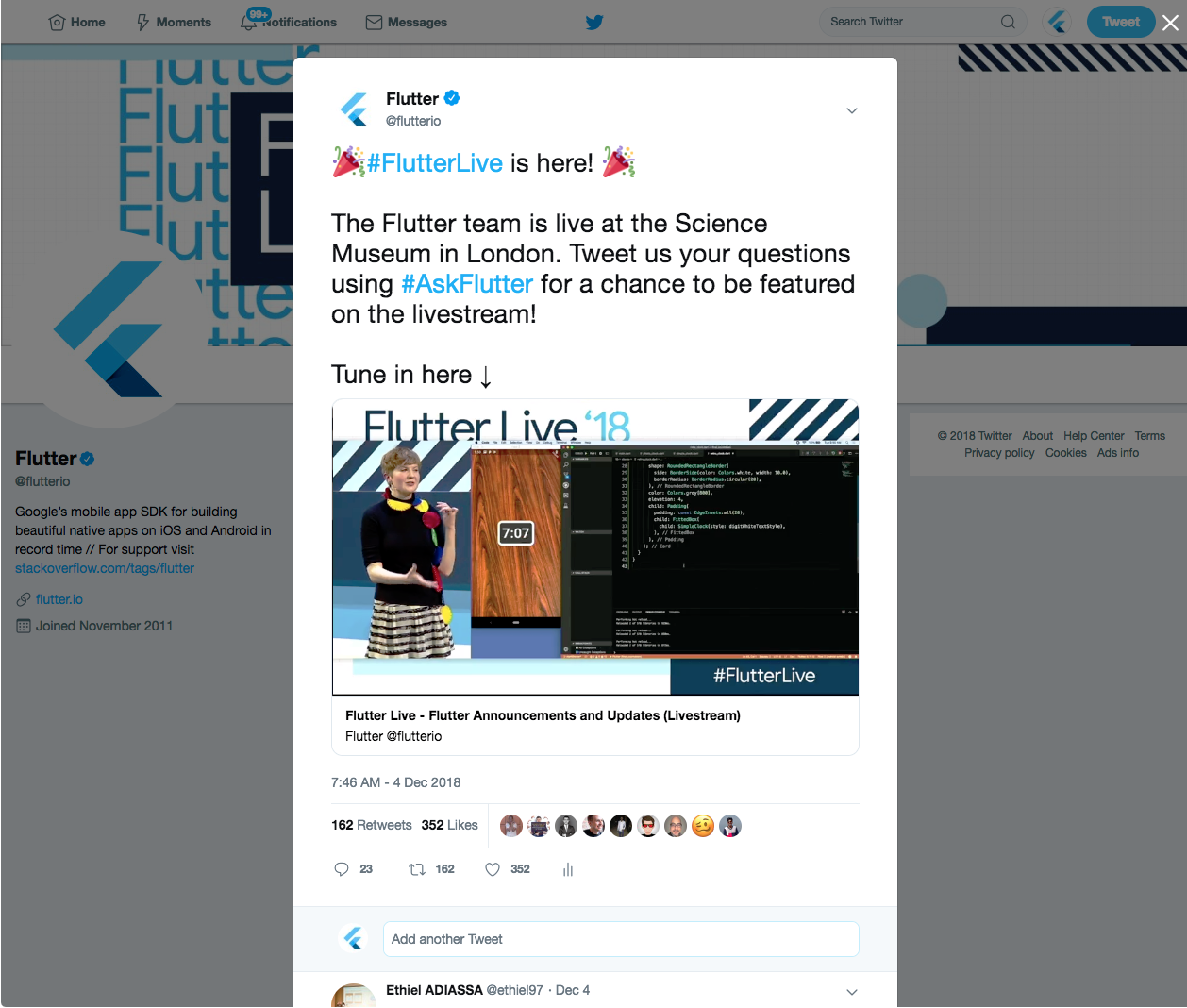Screen dimensions: 1187x1008
Task: Go to the Home tab
Action: coord(76,22)
